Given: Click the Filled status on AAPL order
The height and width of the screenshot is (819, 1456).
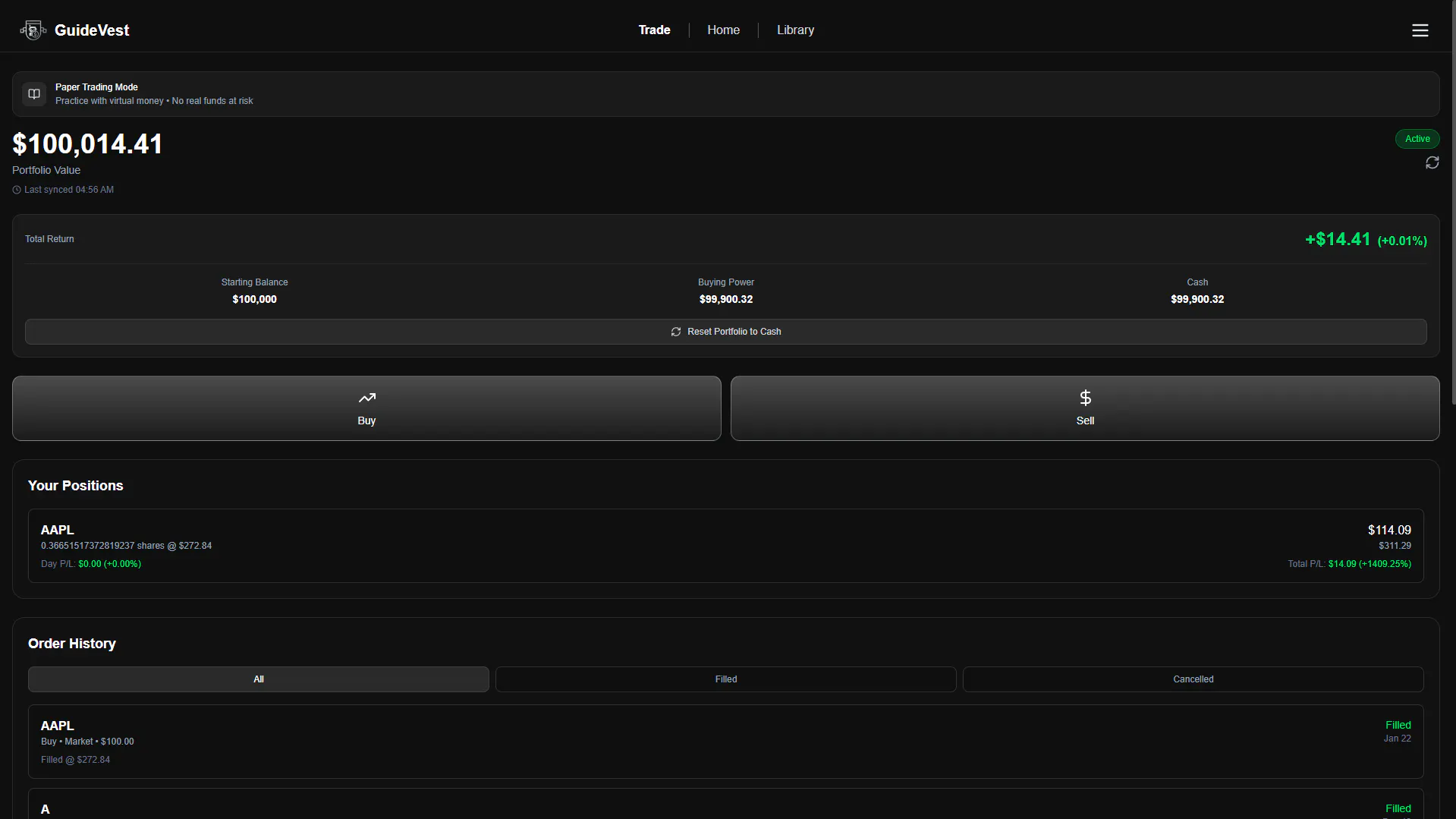Looking at the screenshot, I should coord(1398,726).
